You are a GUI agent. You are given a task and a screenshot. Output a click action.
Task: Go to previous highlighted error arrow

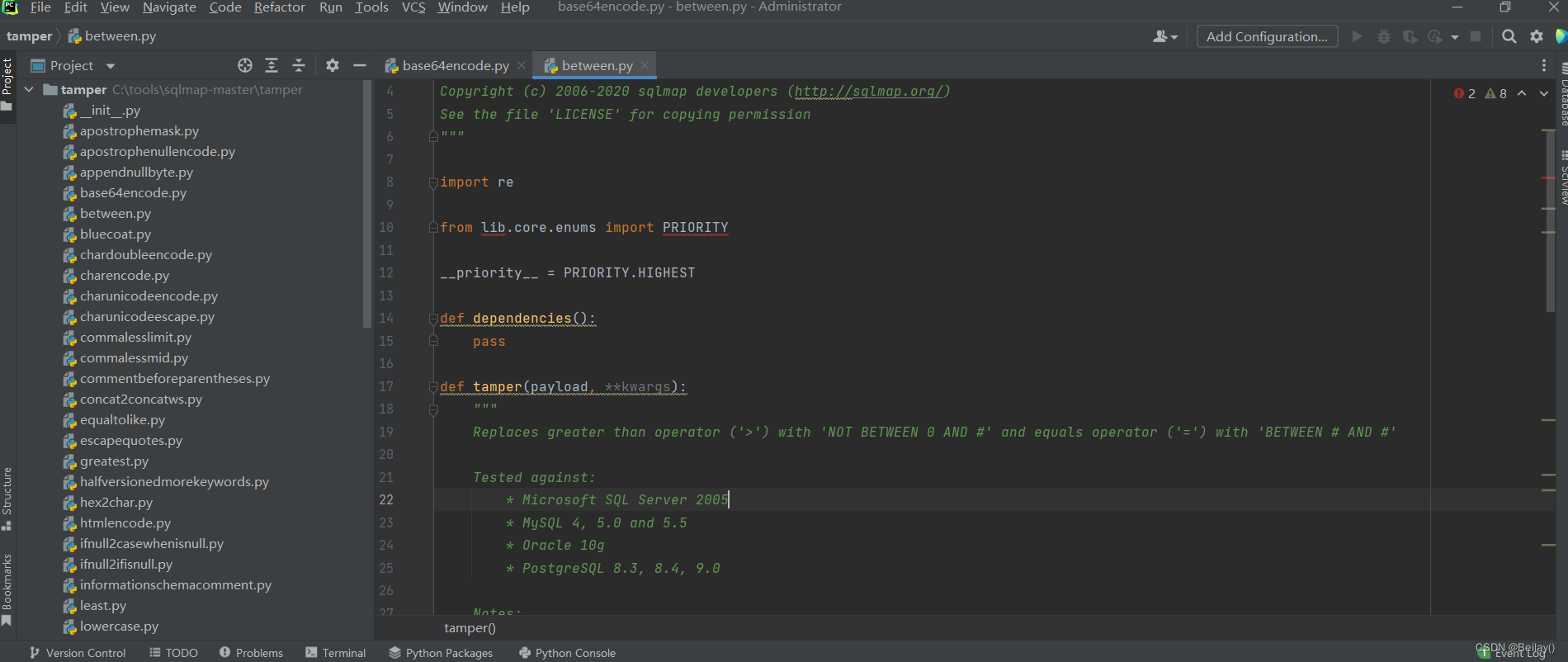click(1522, 93)
